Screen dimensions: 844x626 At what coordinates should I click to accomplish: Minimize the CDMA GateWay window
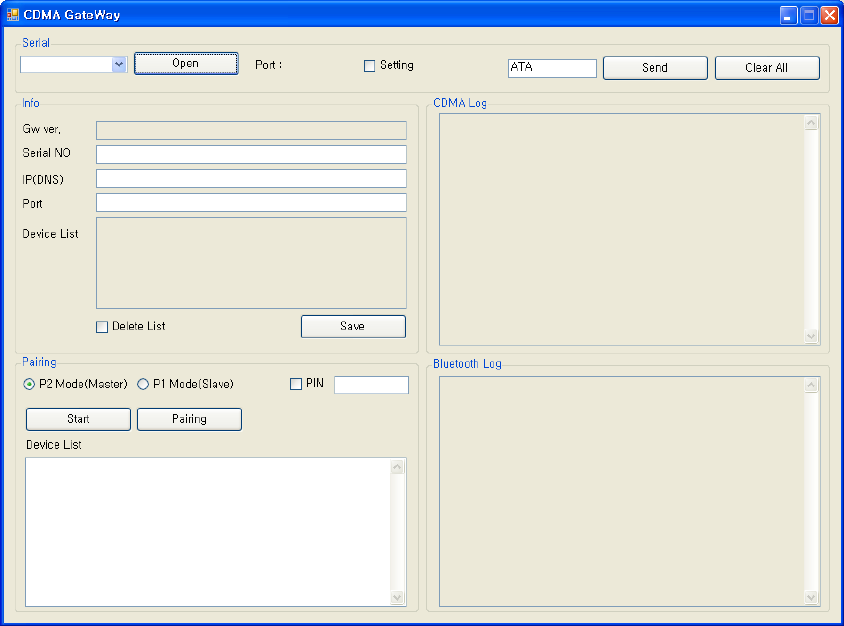pyautogui.click(x=789, y=15)
